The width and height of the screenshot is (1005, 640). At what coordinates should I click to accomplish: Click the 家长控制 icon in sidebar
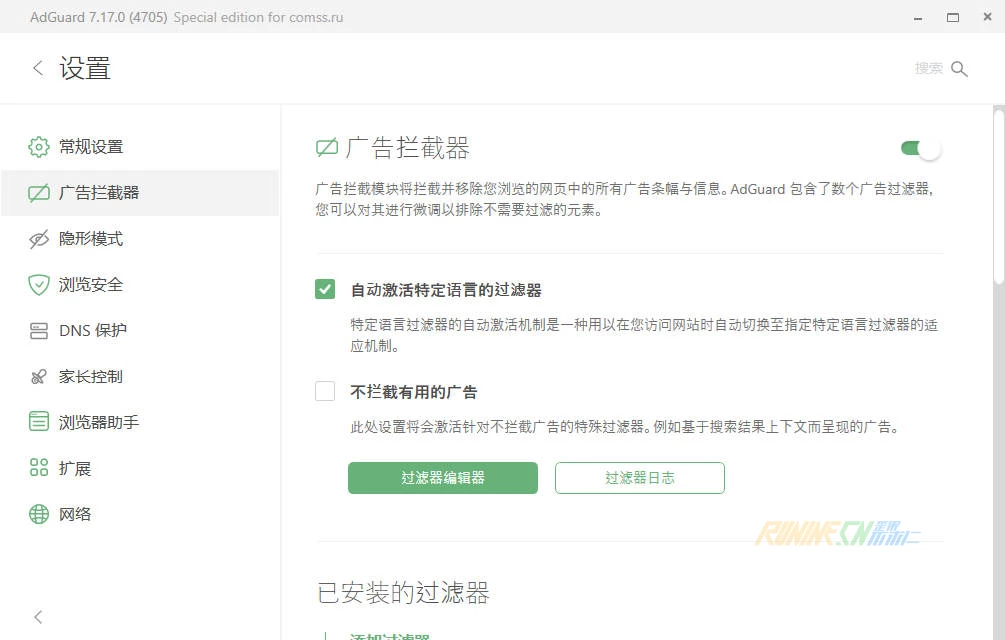[39, 377]
